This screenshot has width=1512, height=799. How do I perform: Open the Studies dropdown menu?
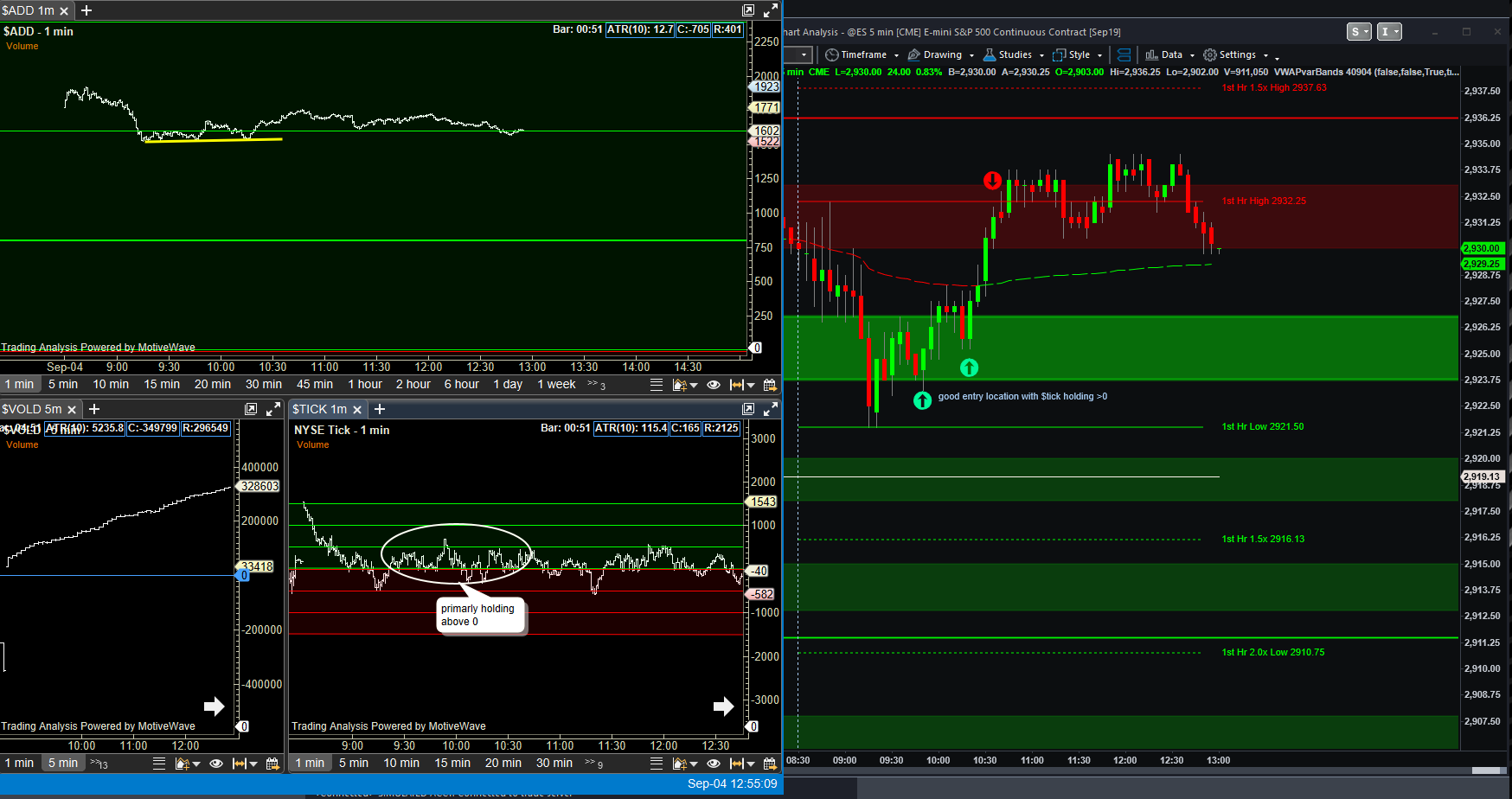click(1014, 54)
